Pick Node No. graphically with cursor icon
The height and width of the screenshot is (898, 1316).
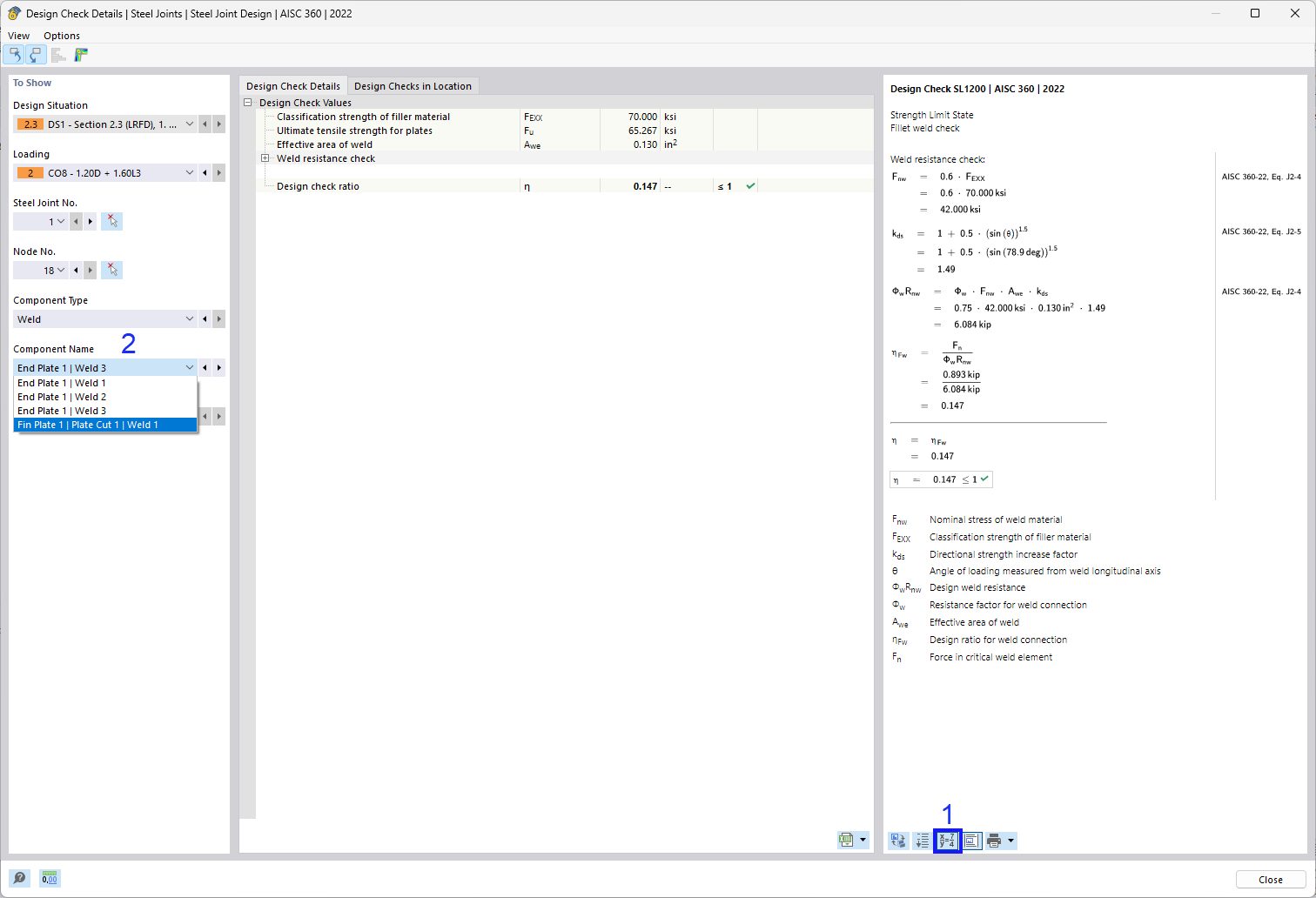111,271
